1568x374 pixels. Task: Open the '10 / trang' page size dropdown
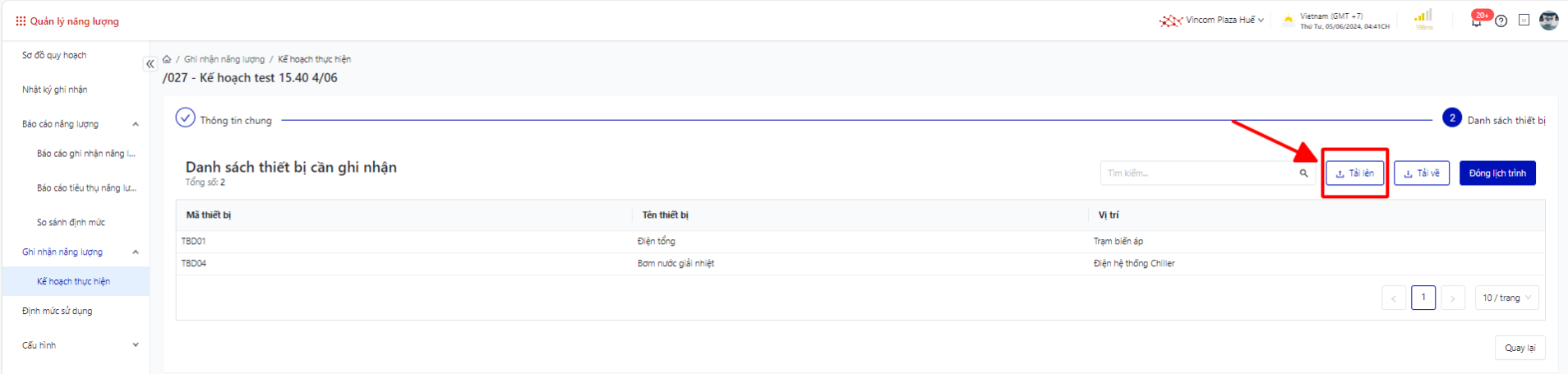pyautogui.click(x=1506, y=298)
